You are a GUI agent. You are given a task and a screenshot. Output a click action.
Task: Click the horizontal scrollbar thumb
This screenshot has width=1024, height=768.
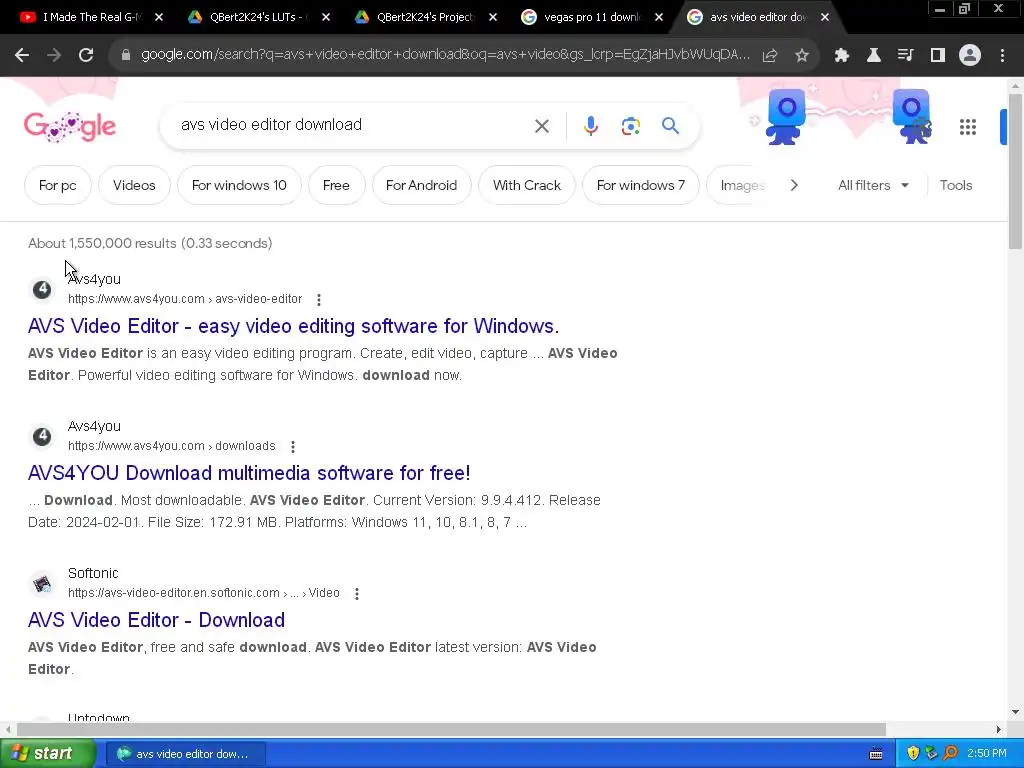pyautogui.click(x=451, y=729)
